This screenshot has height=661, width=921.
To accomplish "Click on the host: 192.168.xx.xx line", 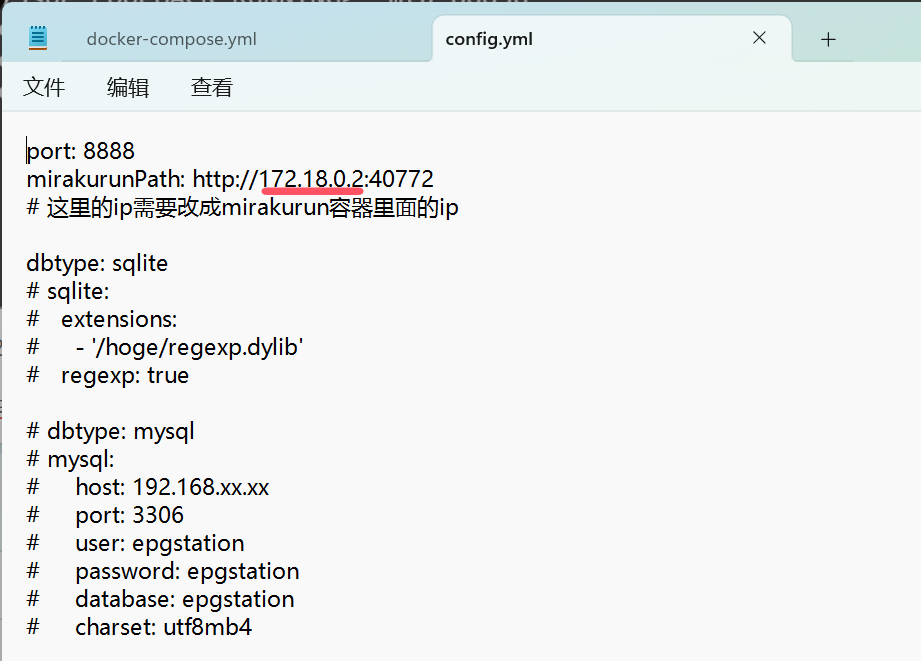I will 148,487.
